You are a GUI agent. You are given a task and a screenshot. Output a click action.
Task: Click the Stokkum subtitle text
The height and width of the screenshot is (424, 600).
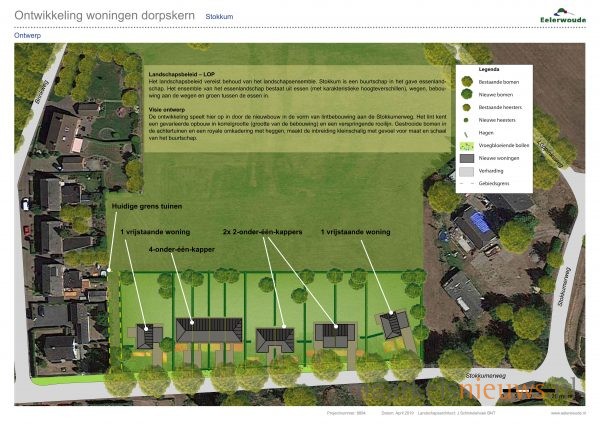219,18
